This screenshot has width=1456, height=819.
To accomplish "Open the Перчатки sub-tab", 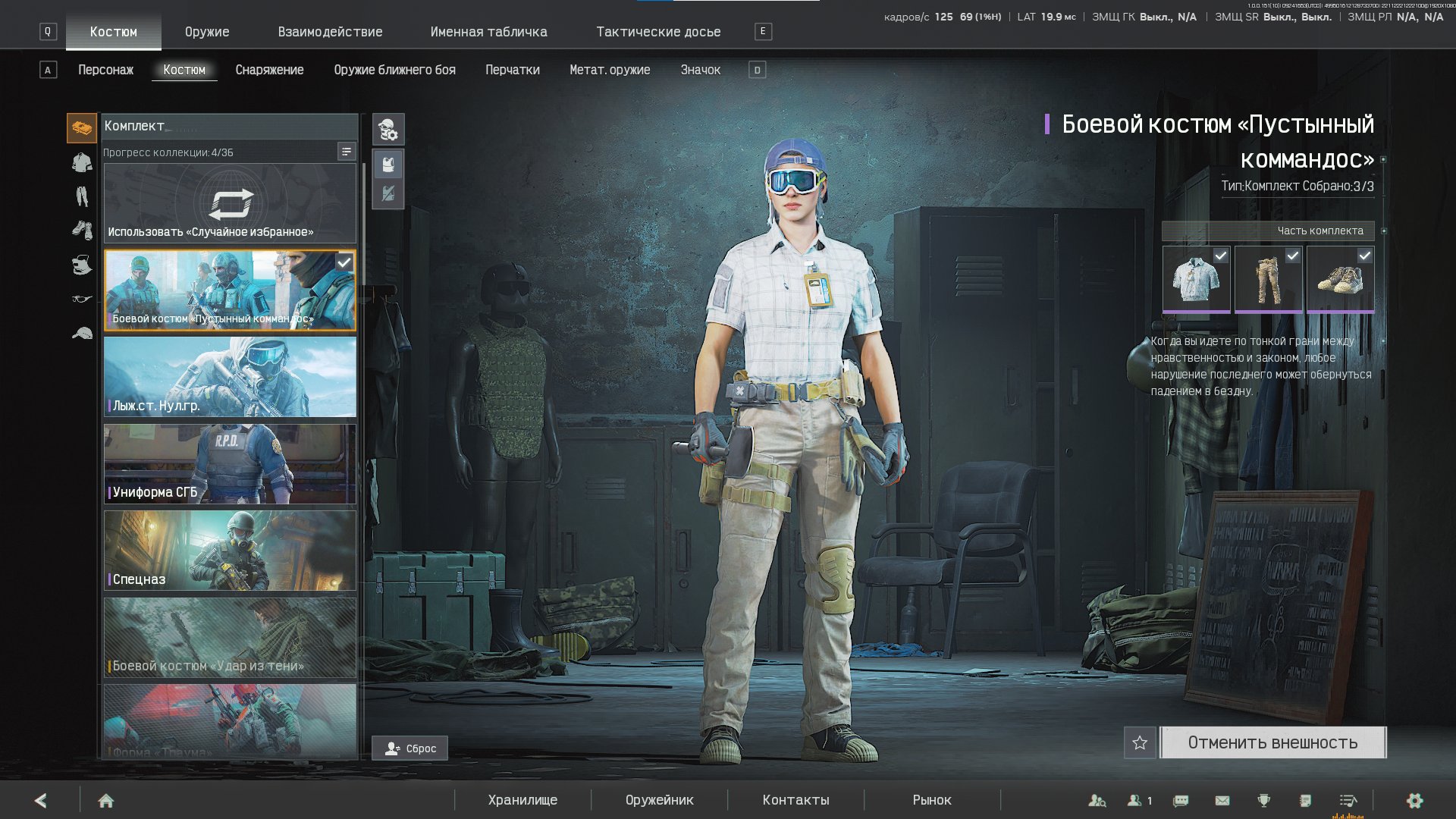I will tap(513, 70).
